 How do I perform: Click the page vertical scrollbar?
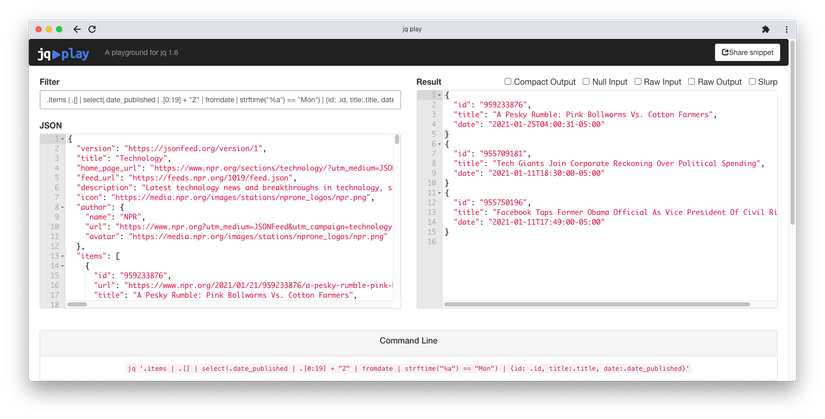tap(792, 132)
